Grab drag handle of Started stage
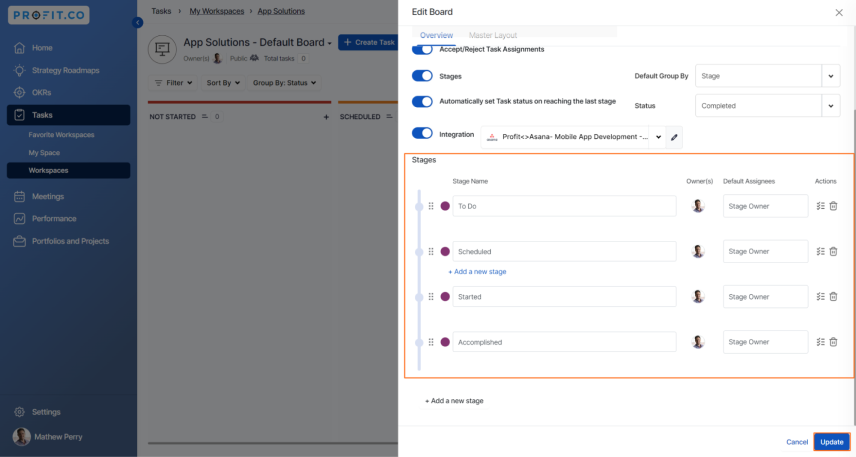The image size is (856, 457). (x=431, y=297)
